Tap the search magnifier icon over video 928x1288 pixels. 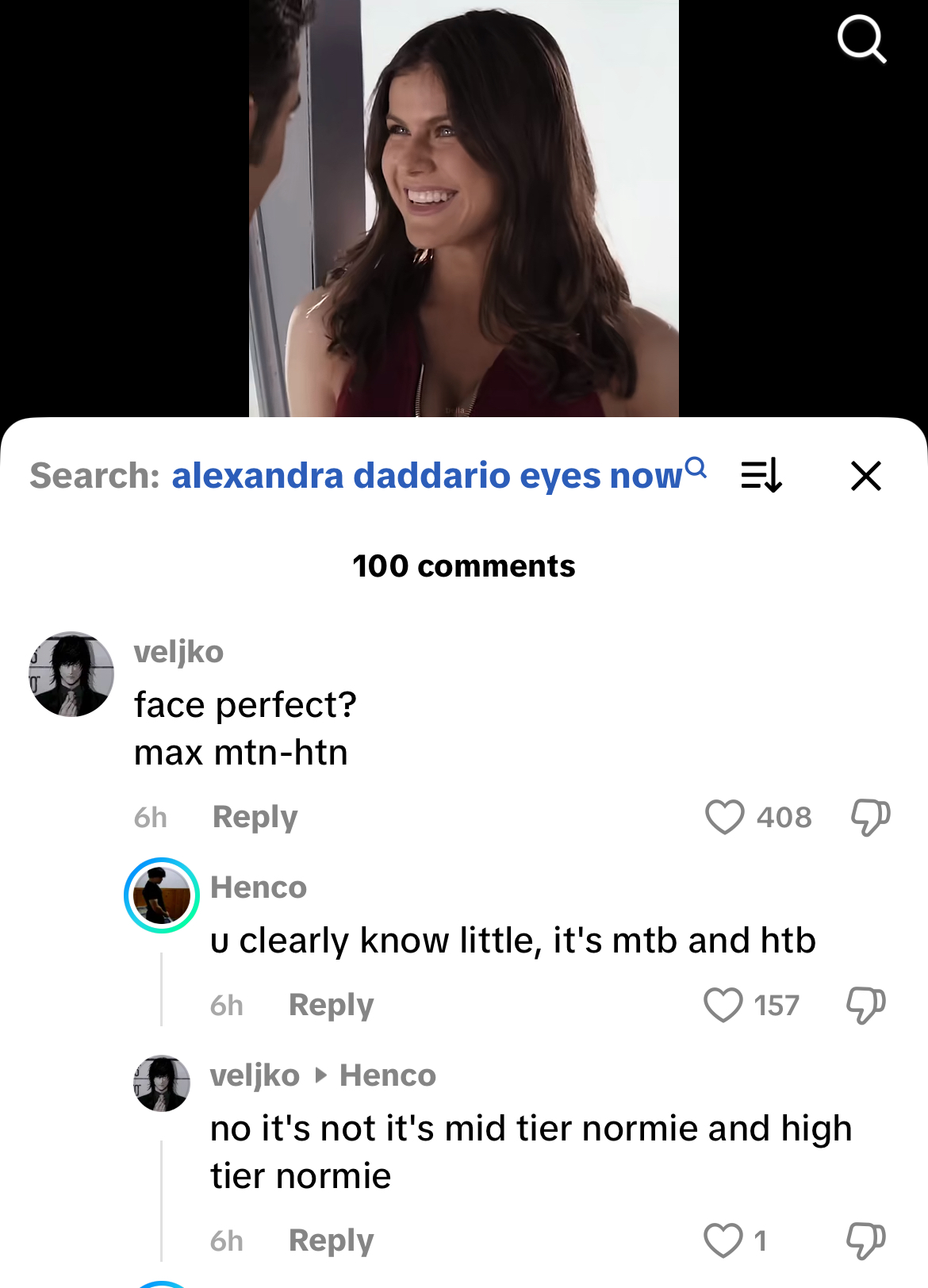861,40
